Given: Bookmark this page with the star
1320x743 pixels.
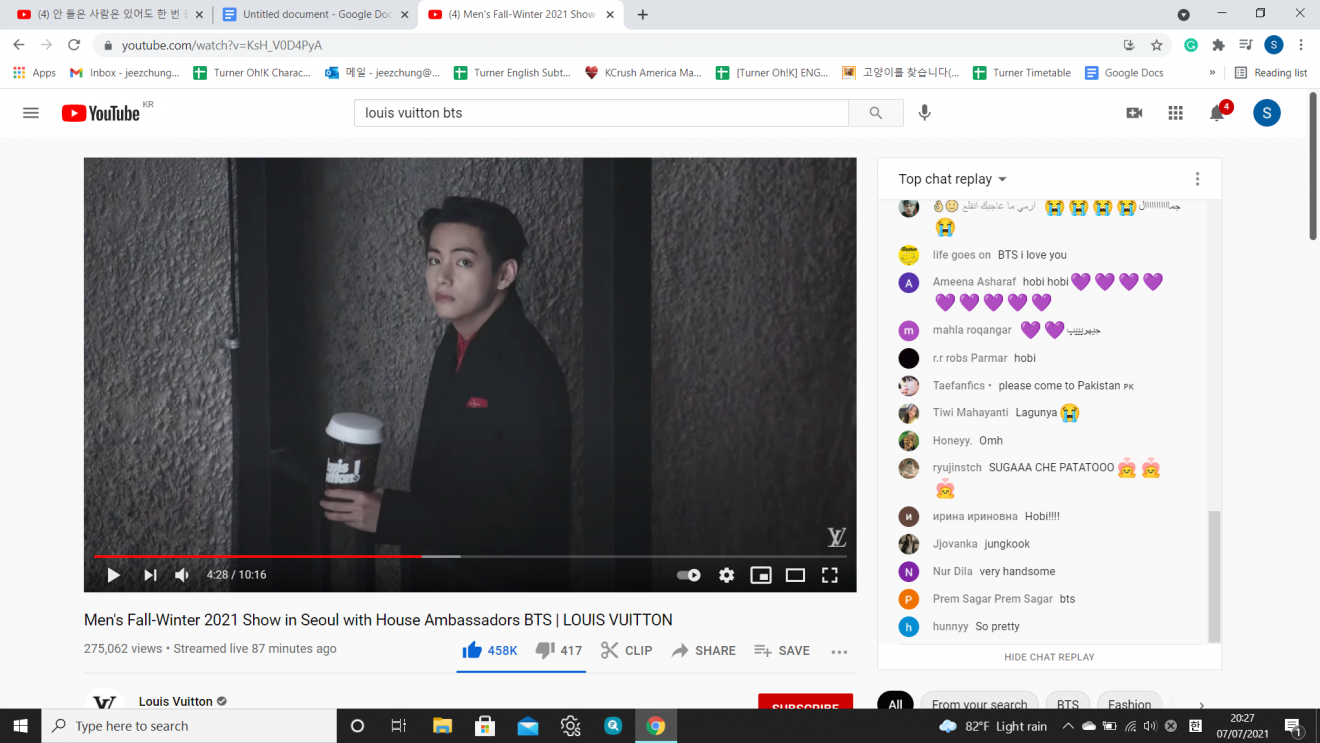Looking at the screenshot, I should point(1157,45).
